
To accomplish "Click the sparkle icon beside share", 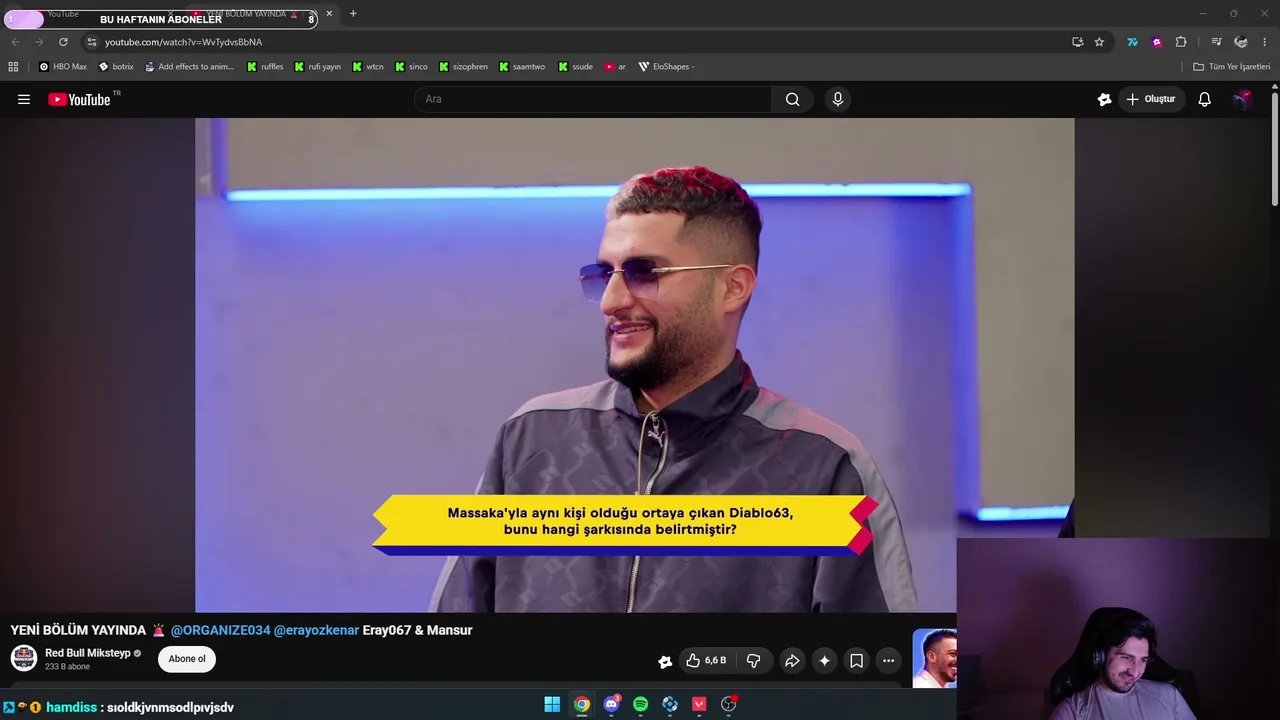I will point(824,661).
